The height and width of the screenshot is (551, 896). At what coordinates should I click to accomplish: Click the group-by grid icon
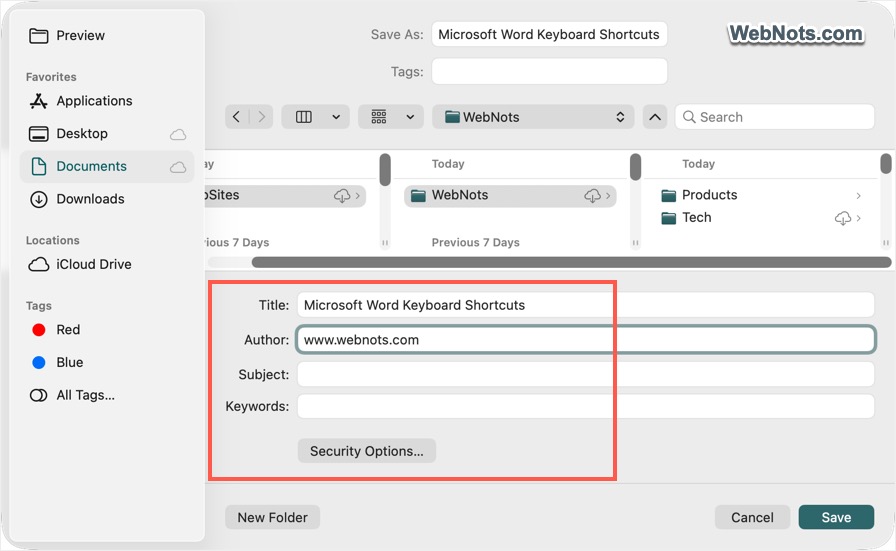379,117
